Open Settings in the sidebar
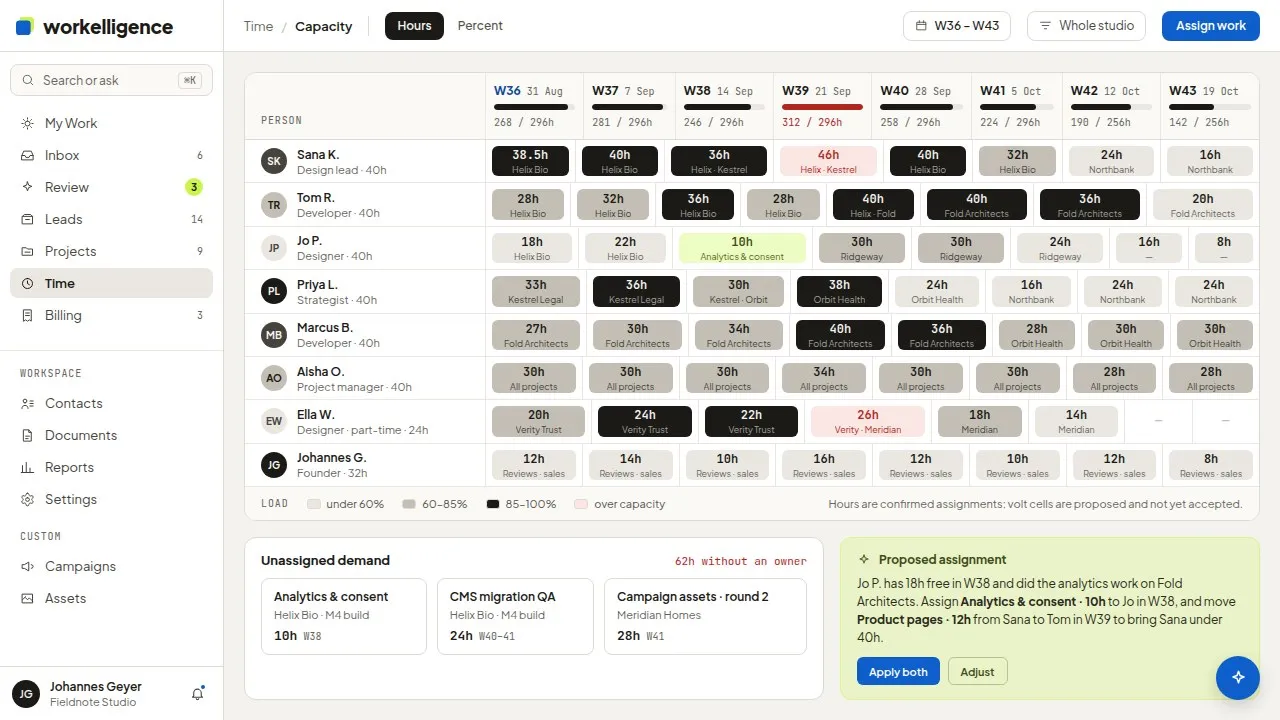Viewport: 1280px width, 720px height. pos(111,499)
